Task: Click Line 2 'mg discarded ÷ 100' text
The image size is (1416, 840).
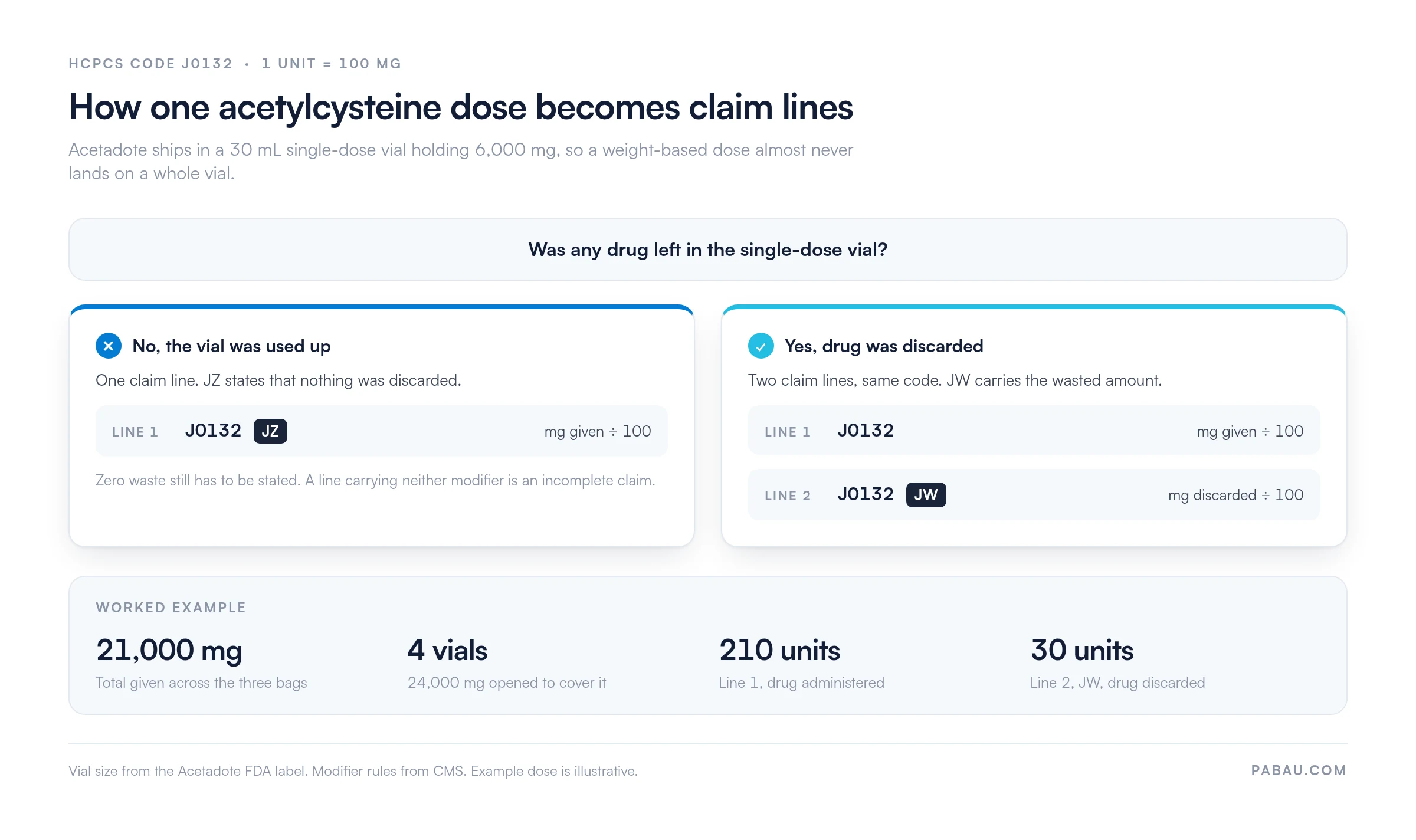Action: point(1236,495)
